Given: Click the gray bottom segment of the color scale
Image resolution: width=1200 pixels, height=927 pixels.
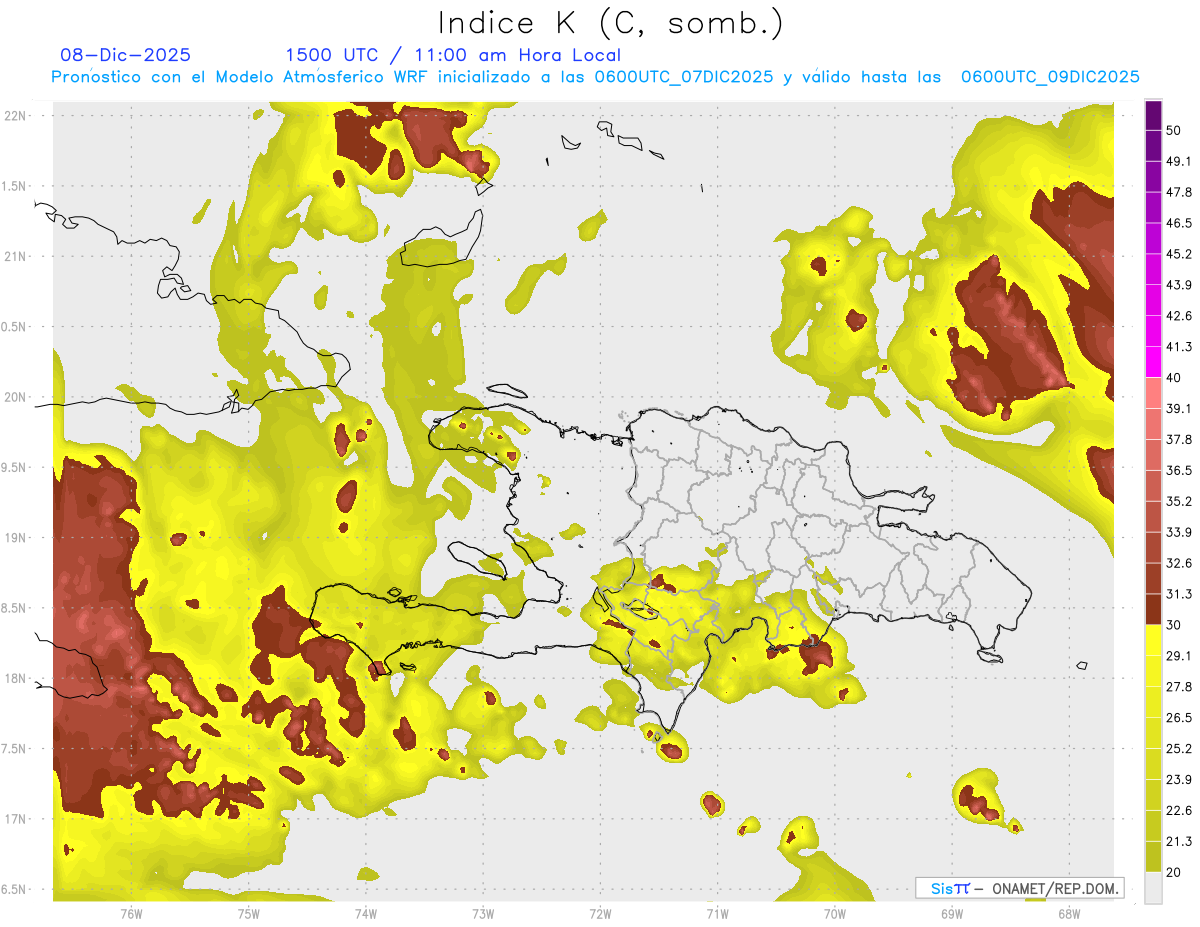Looking at the screenshot, I should click(1153, 887).
